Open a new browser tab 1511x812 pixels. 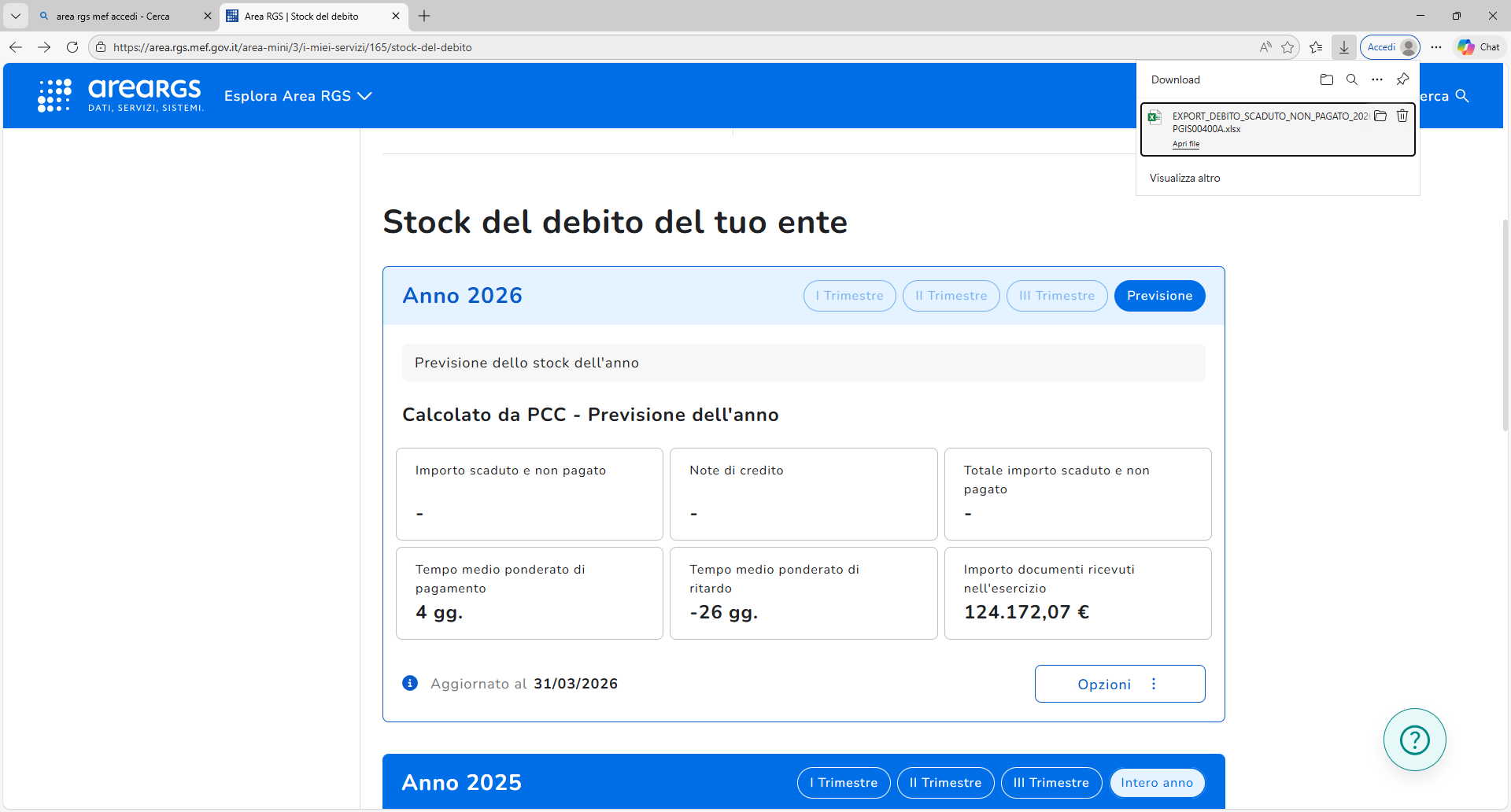click(424, 16)
